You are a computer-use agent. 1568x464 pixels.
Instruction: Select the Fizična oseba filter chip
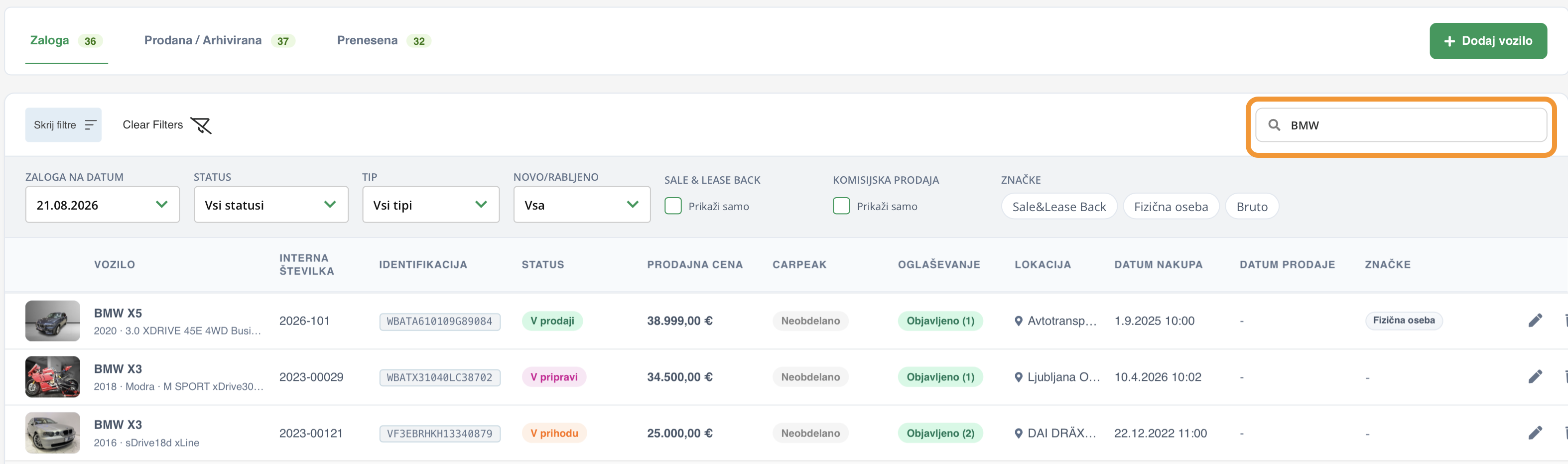tap(1171, 207)
